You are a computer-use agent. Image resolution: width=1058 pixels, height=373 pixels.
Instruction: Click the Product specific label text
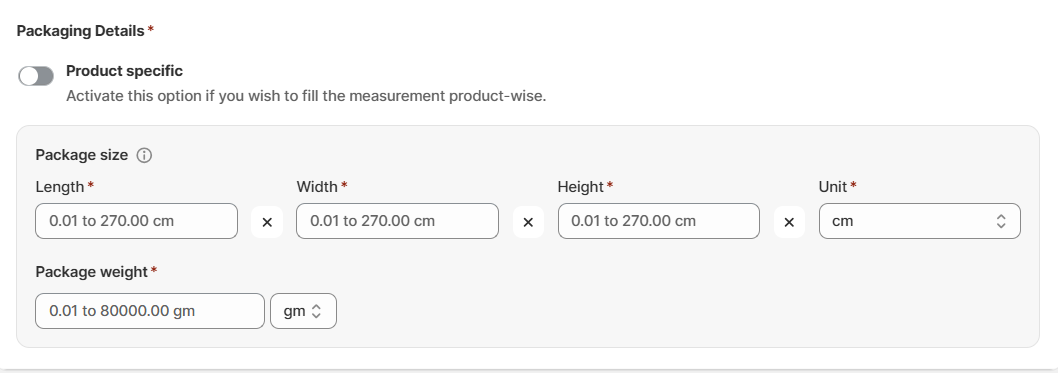(124, 71)
